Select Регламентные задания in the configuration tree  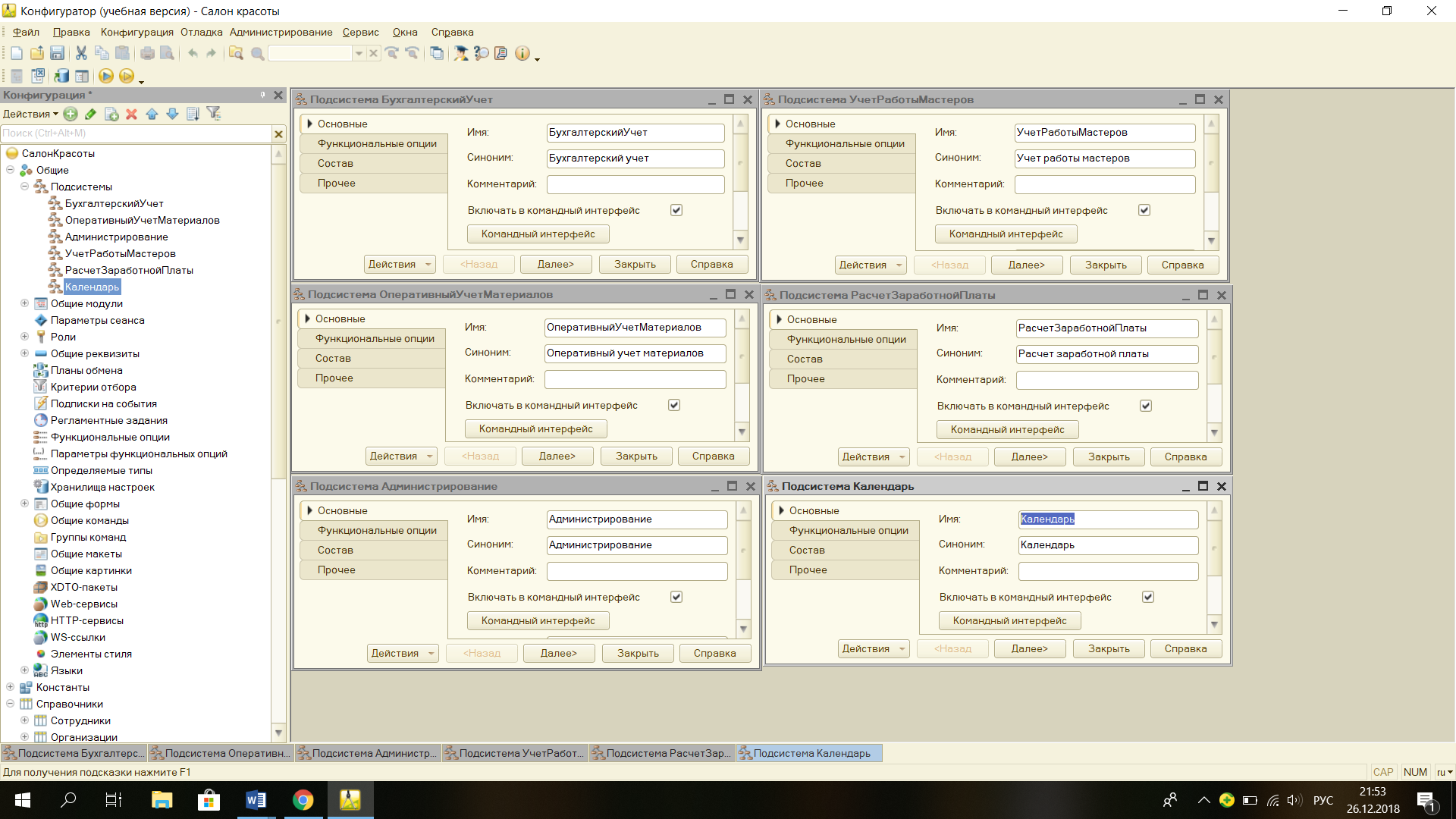(x=109, y=420)
